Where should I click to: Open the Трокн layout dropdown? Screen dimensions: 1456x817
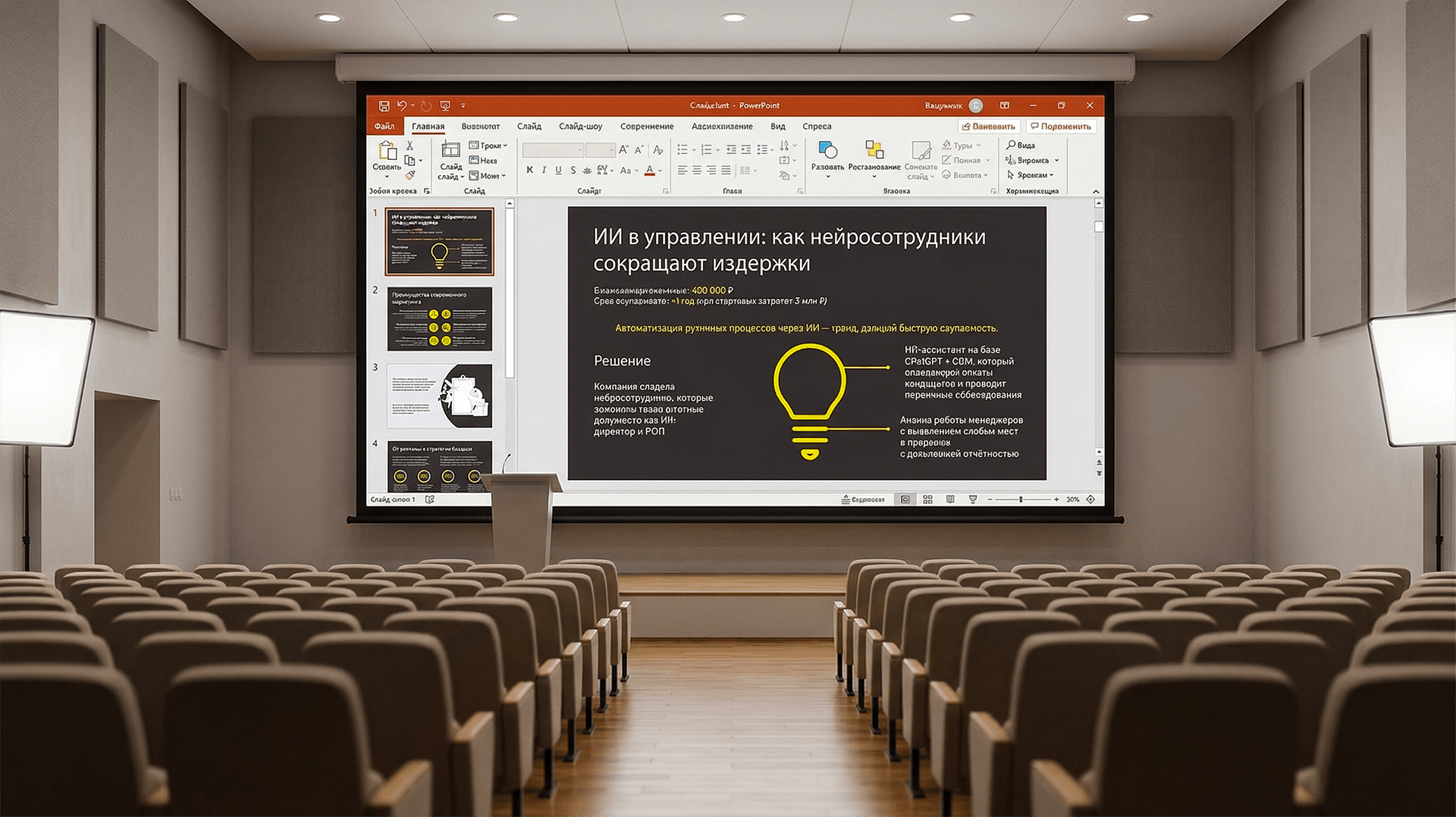point(488,146)
